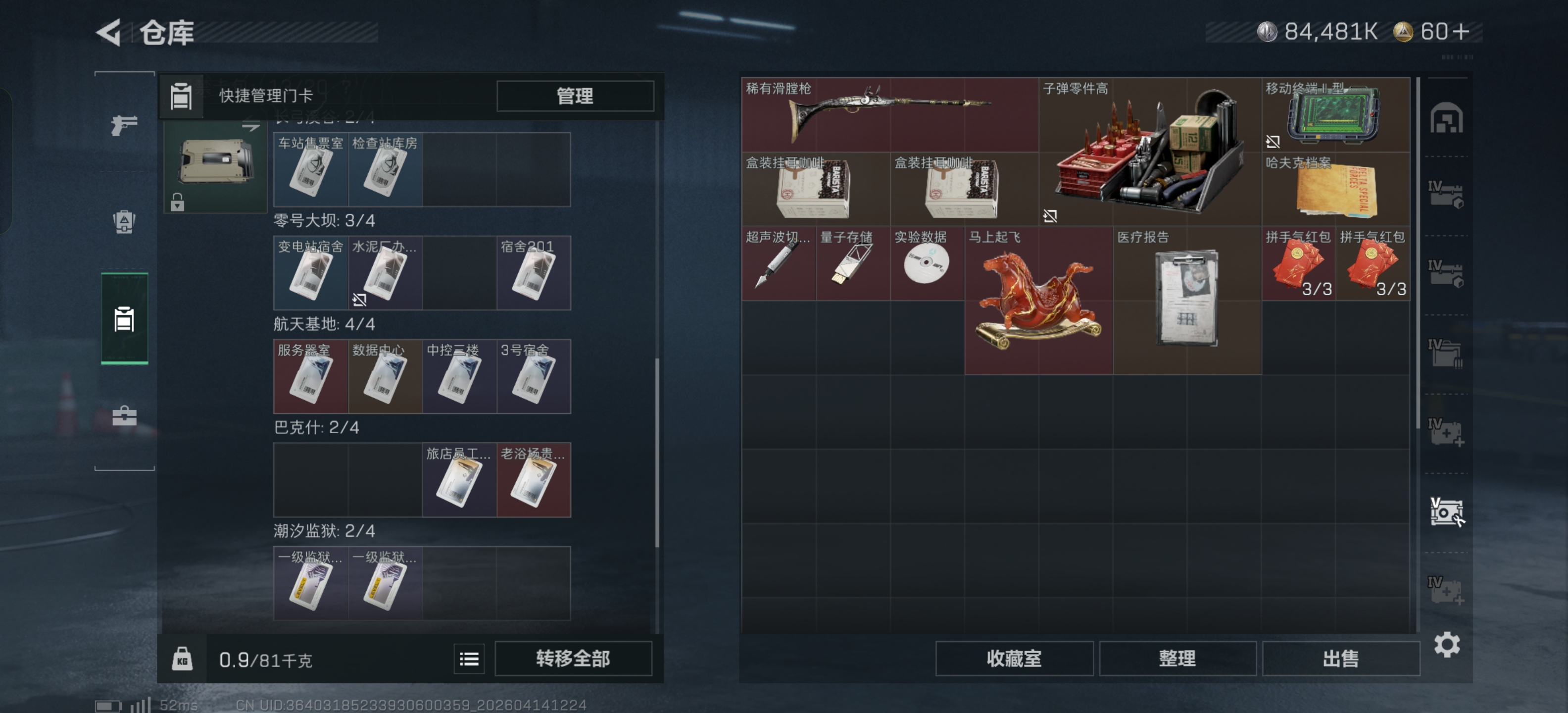
Task: Select the safe box container icon
Action: [1446, 512]
